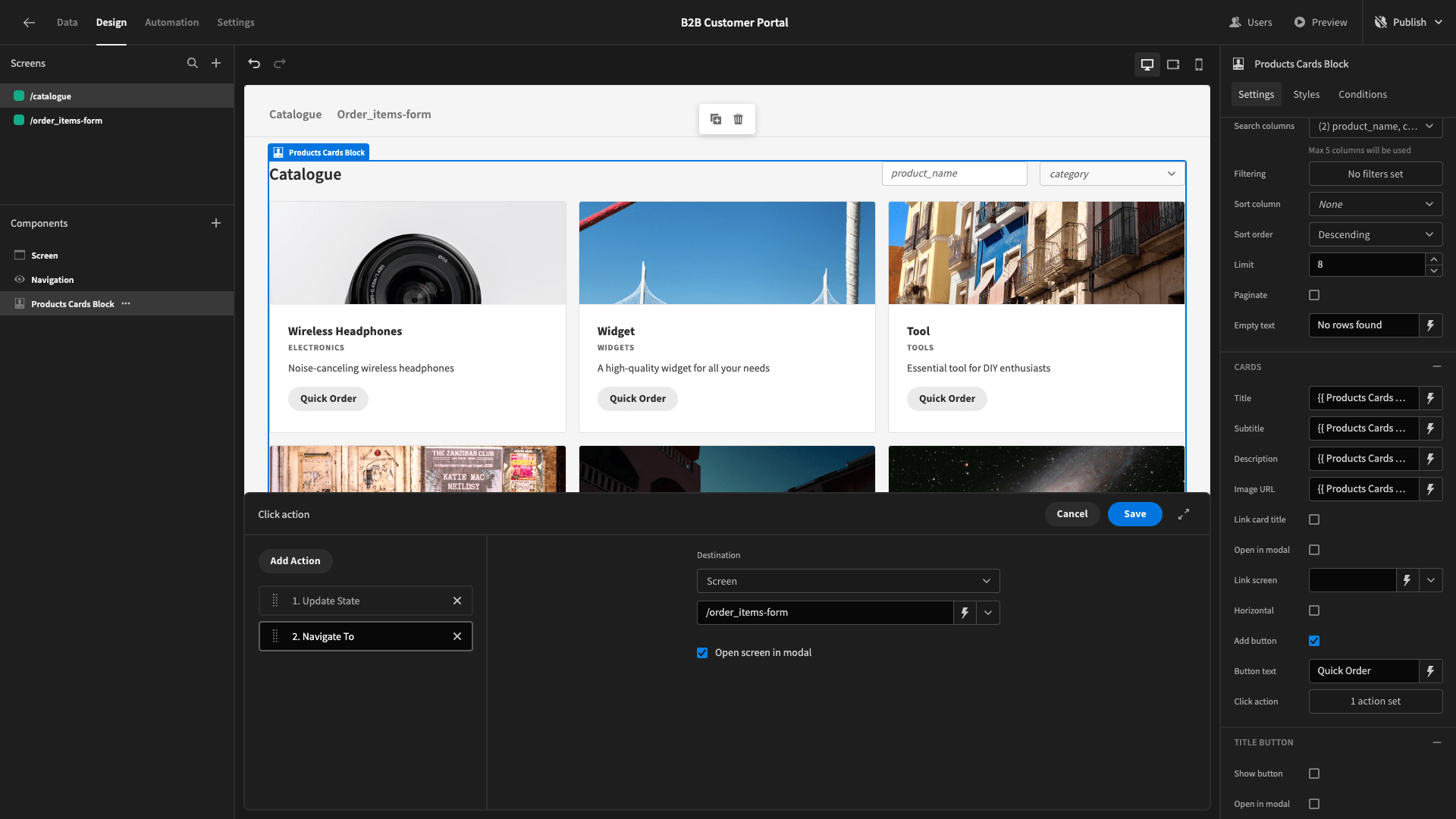Open bindings for destination URL field
The image size is (1456, 819).
965,613
